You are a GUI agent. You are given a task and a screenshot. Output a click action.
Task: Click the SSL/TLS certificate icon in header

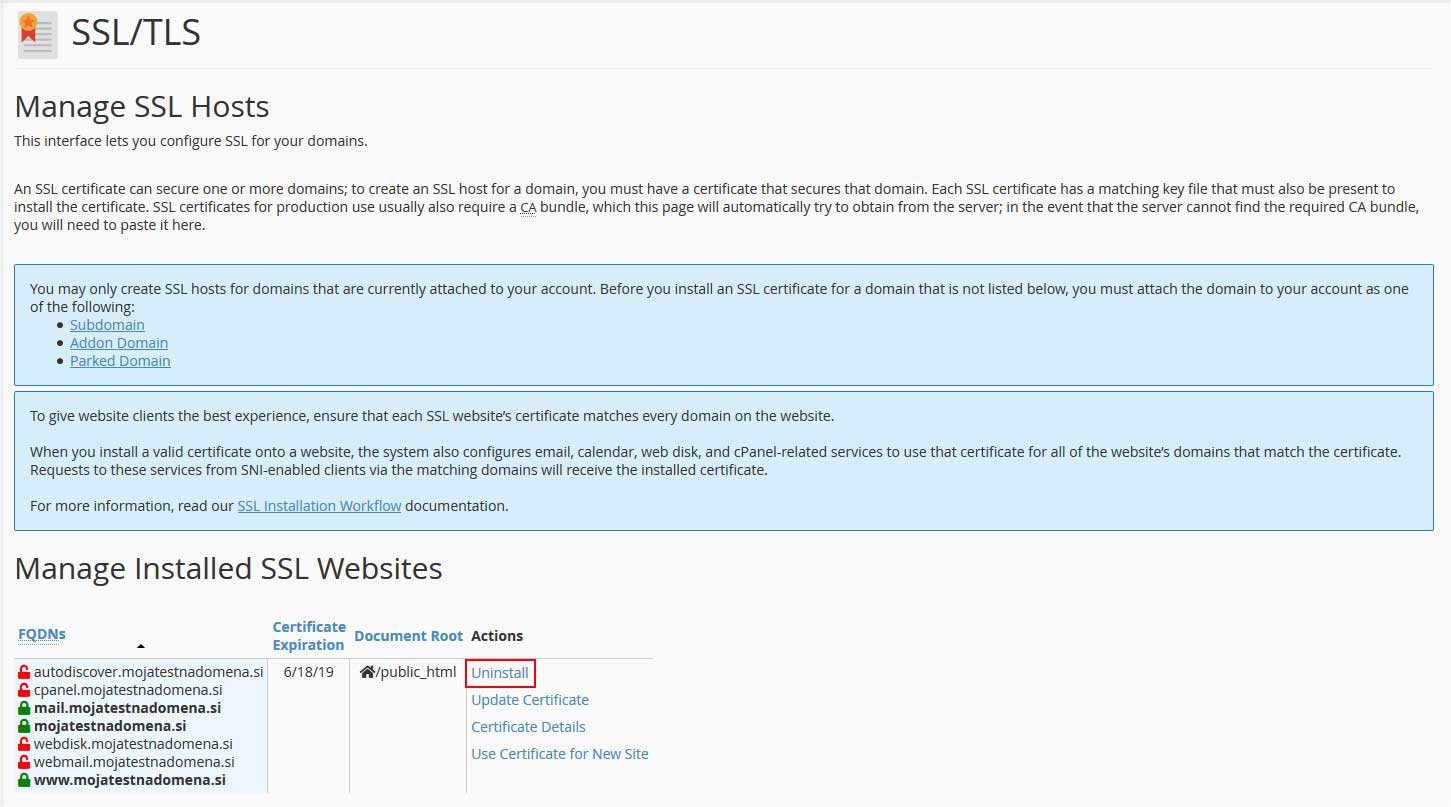(37, 35)
